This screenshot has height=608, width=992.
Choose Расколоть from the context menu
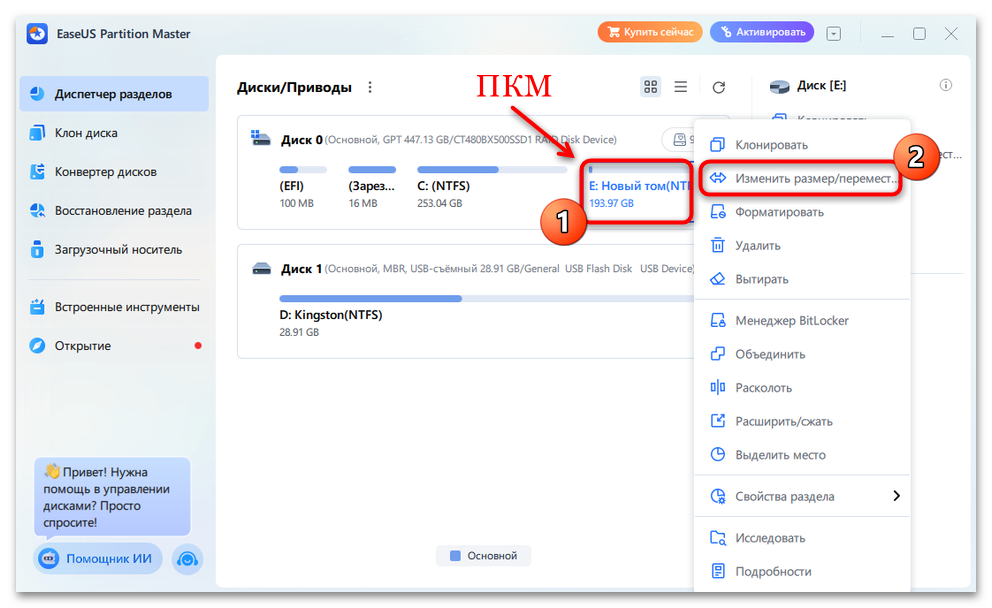[x=802, y=388]
